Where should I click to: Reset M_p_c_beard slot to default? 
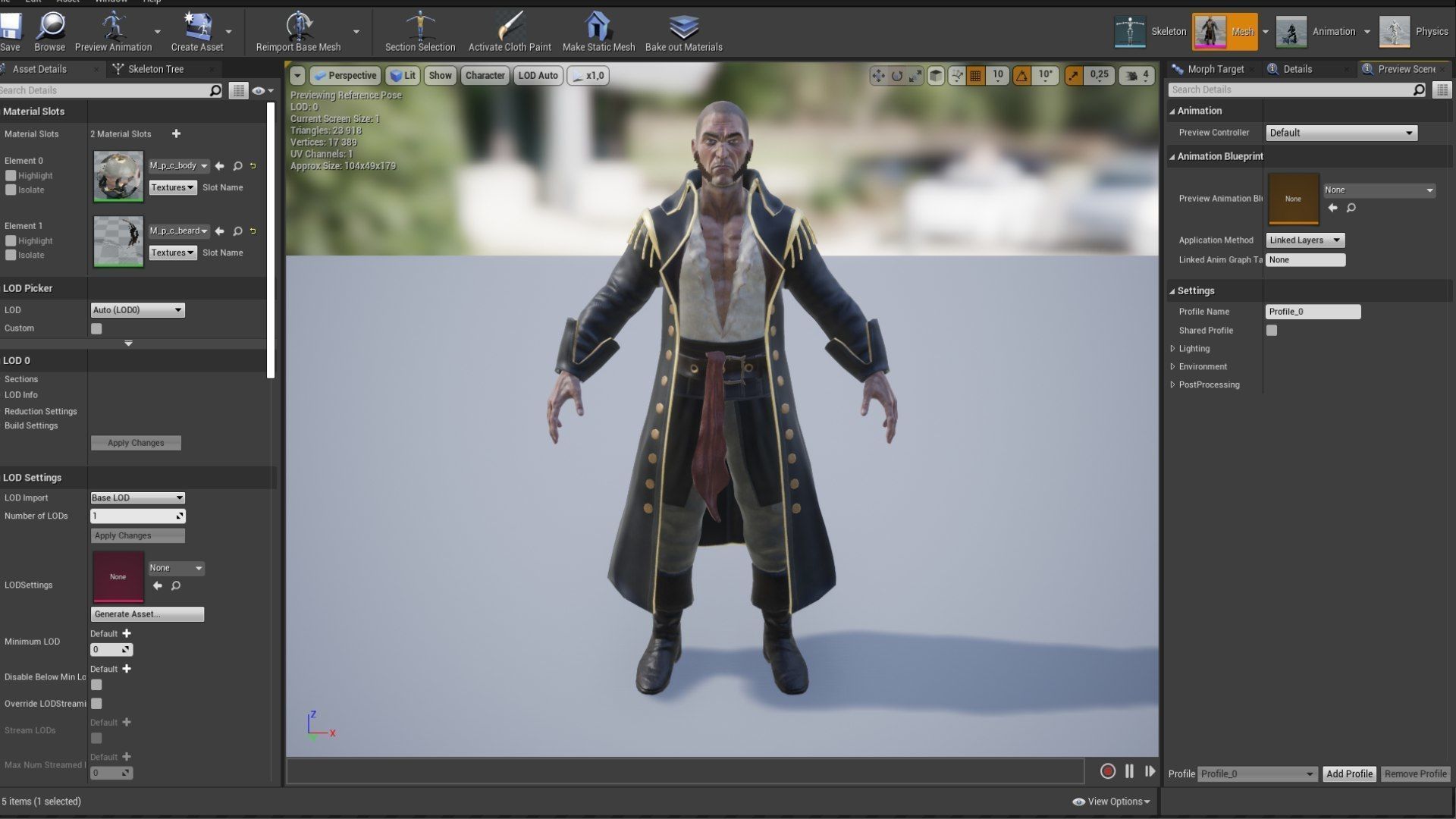point(253,231)
